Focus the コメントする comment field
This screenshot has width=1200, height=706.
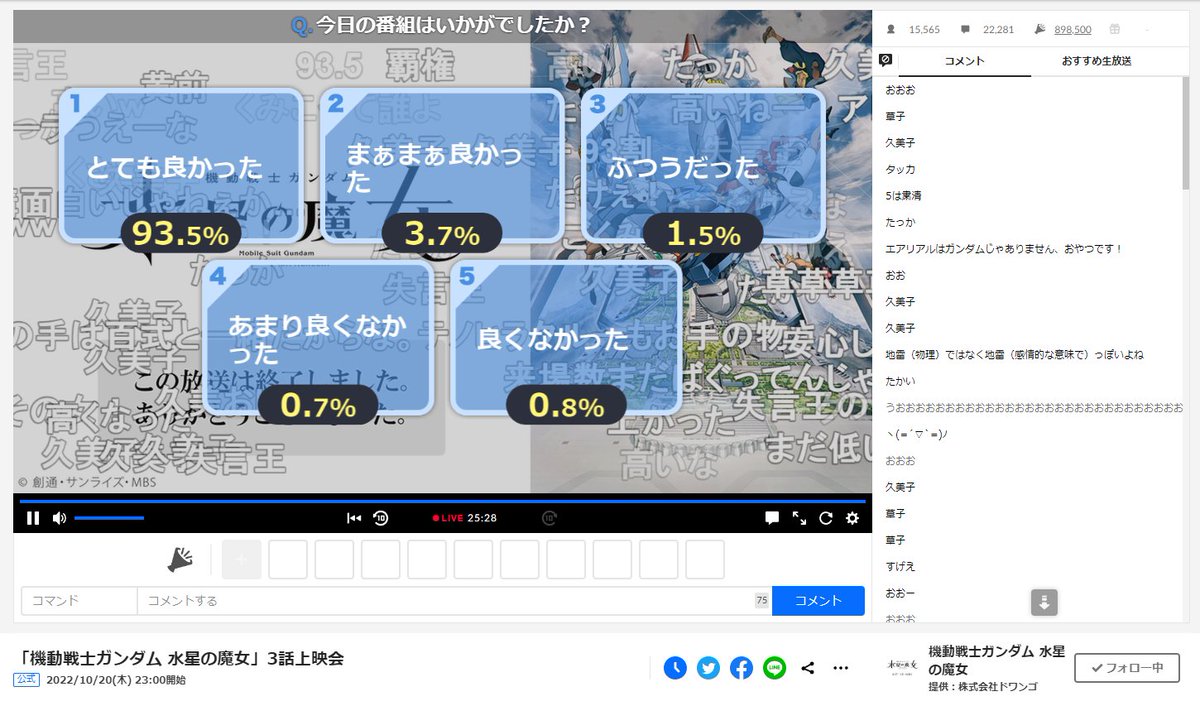pyautogui.click(x=454, y=601)
